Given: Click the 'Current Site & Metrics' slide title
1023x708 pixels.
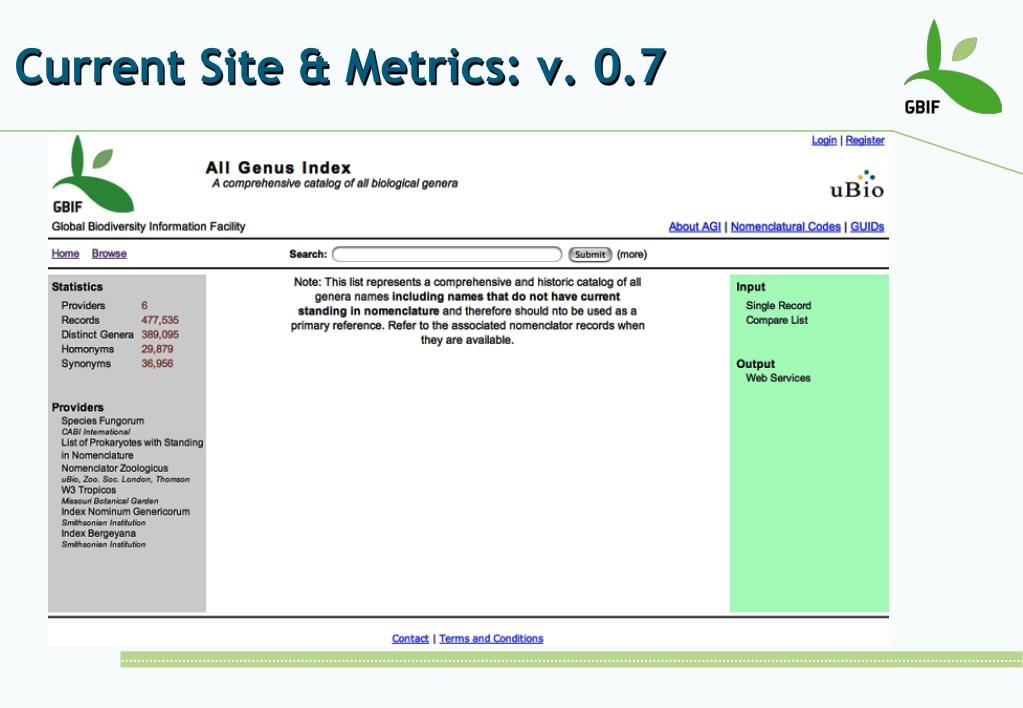Looking at the screenshot, I should point(341,67).
